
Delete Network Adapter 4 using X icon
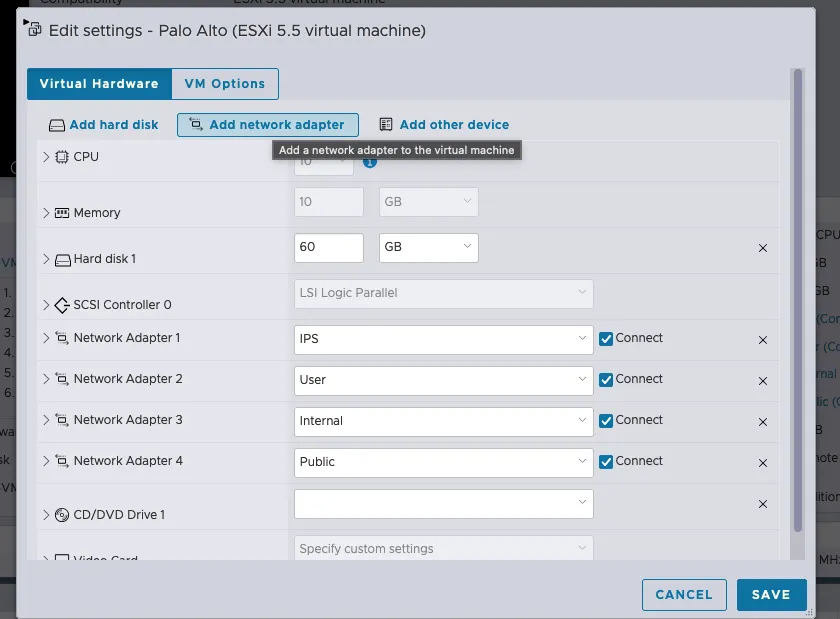763,463
